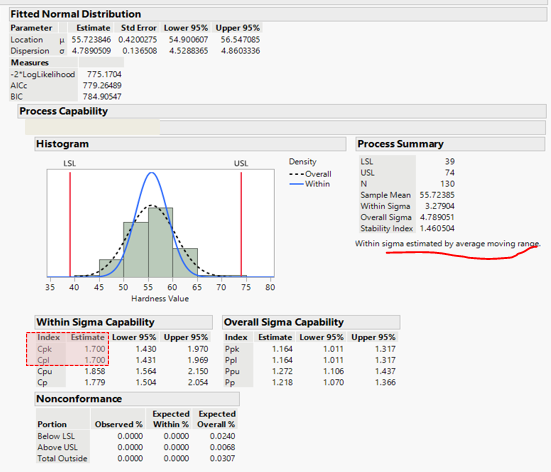The width and height of the screenshot is (551, 472).
Task: Select the BIC value 784.90547
Action: tap(102, 96)
